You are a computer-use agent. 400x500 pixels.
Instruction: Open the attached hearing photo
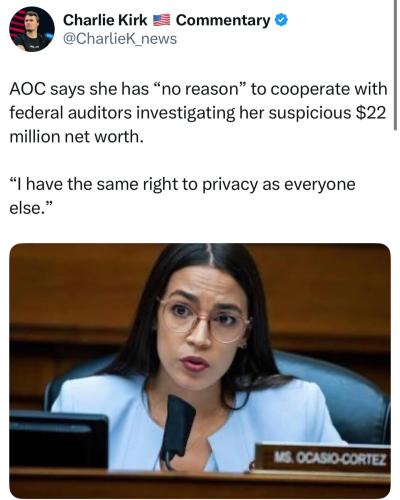pos(200,371)
